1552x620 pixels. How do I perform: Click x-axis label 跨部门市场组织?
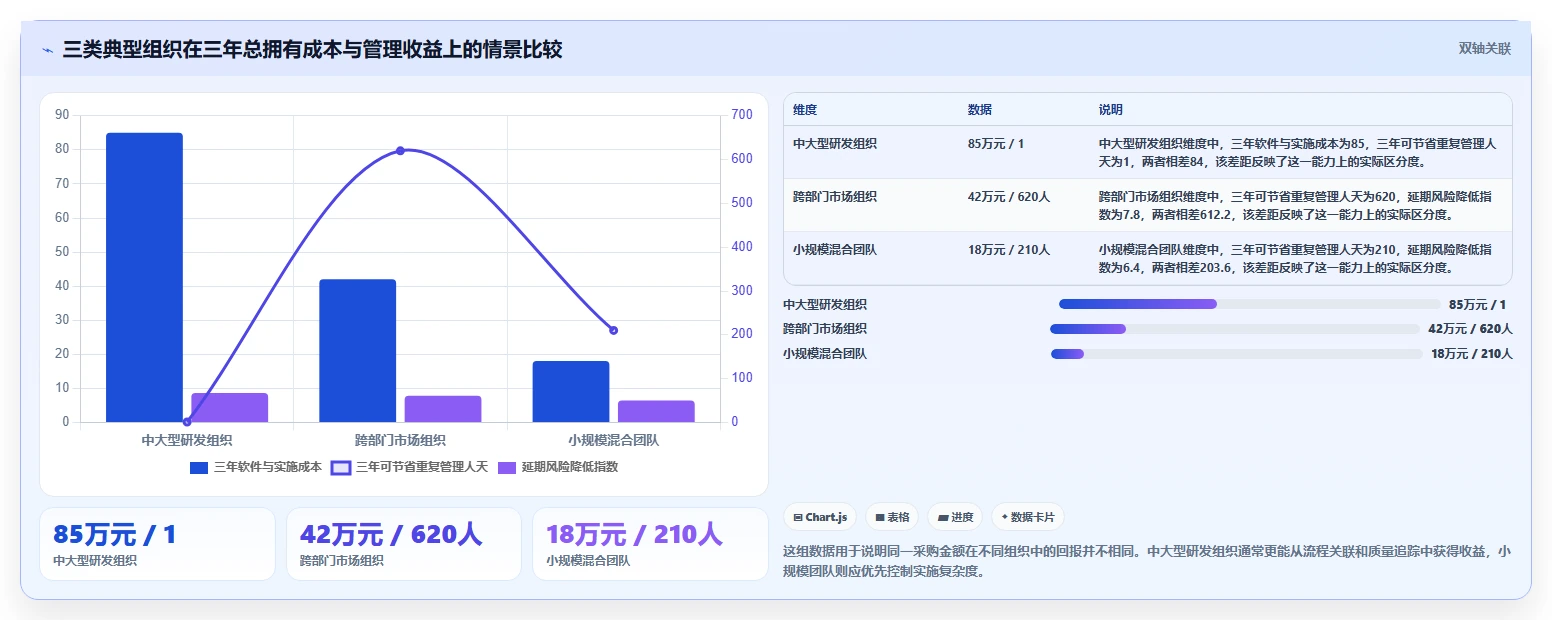[400, 440]
